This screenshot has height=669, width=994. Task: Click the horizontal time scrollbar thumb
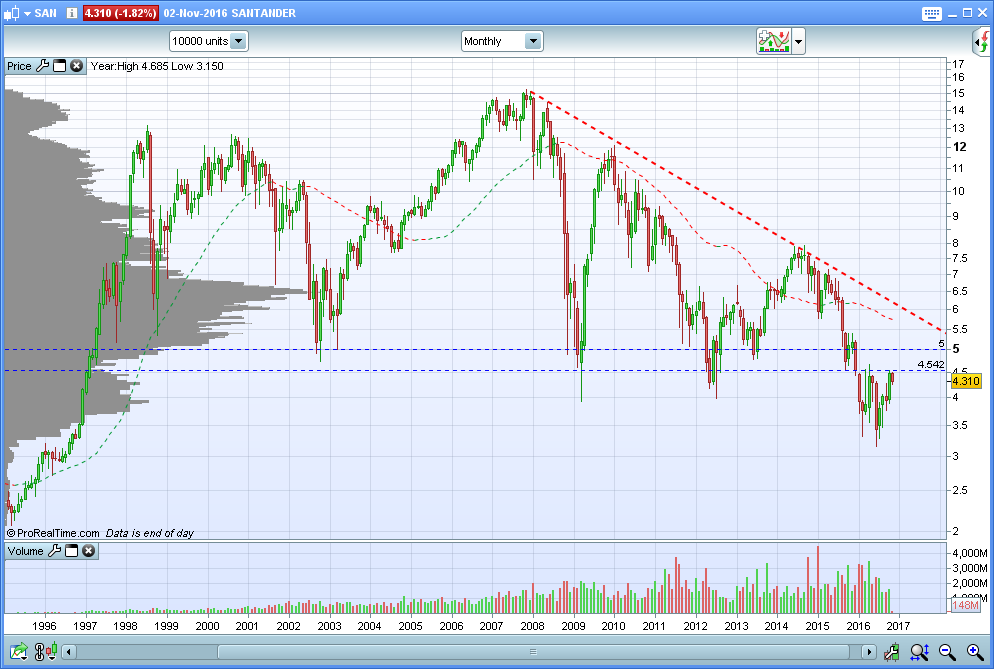point(533,652)
